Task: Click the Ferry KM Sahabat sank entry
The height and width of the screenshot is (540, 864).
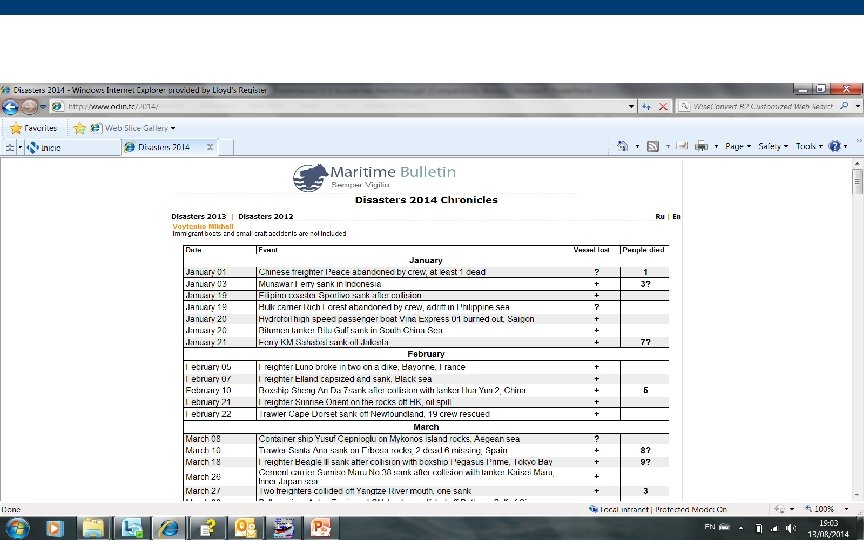Action: (323, 342)
